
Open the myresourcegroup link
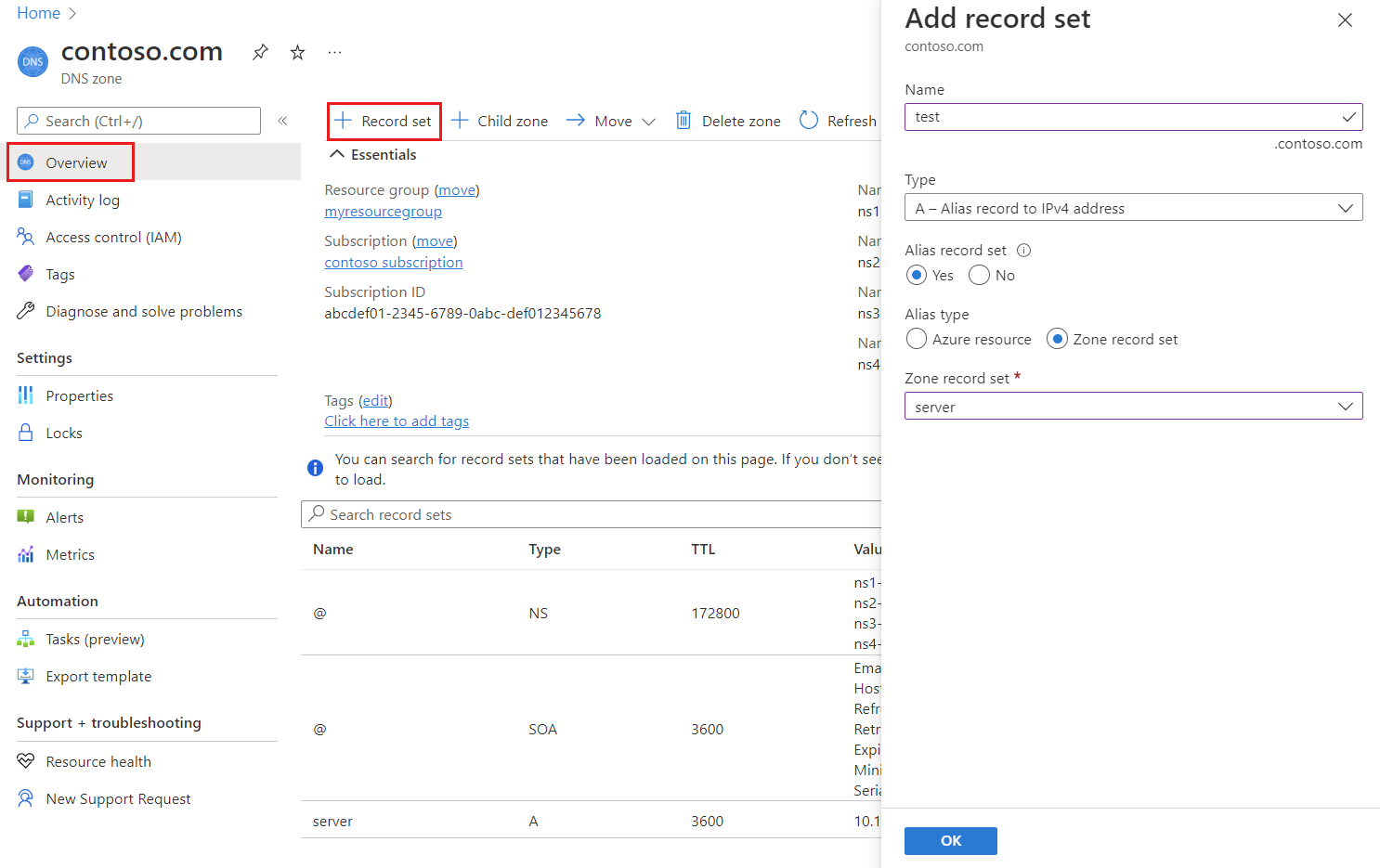pyautogui.click(x=383, y=212)
